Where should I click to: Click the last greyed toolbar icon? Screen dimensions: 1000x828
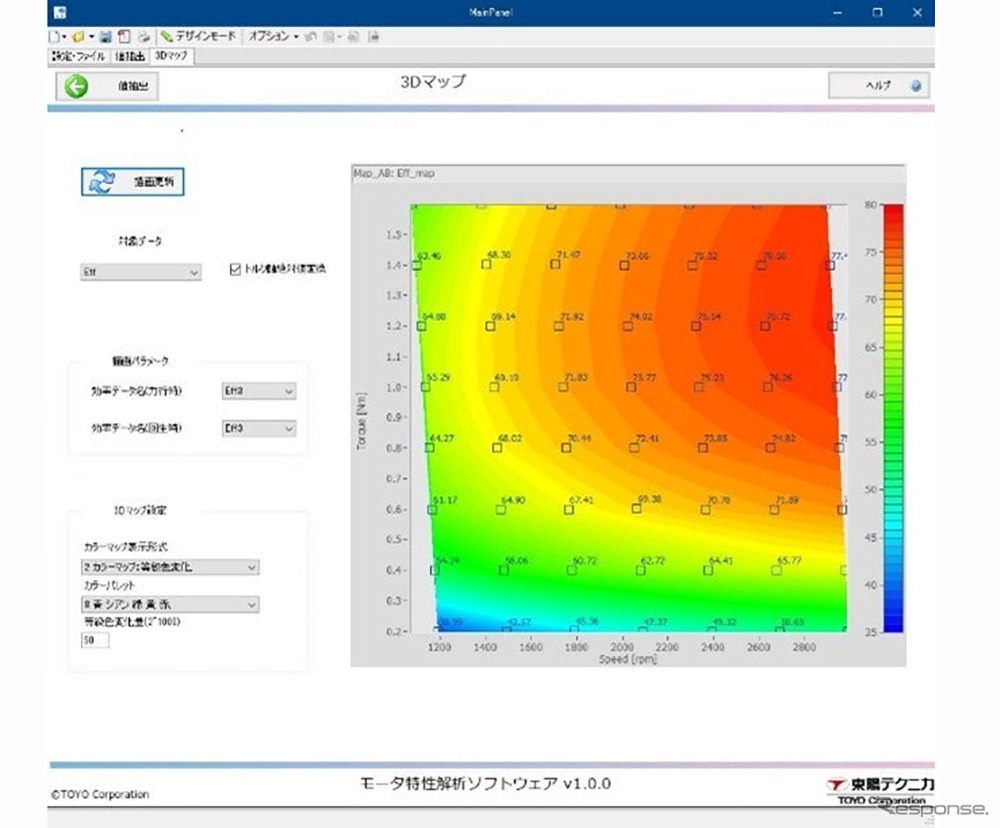coord(374,36)
